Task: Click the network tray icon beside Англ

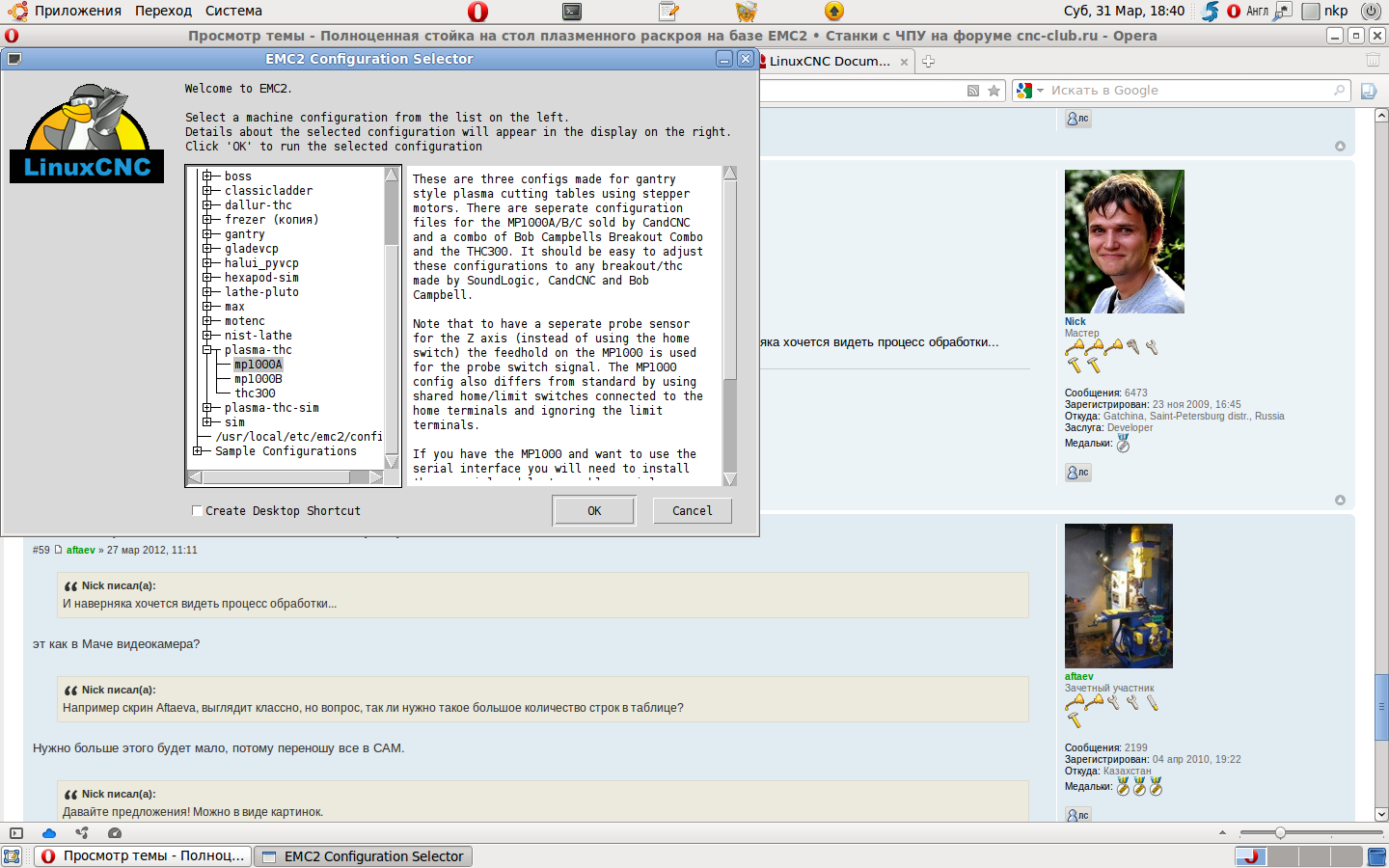Action: (1283, 12)
